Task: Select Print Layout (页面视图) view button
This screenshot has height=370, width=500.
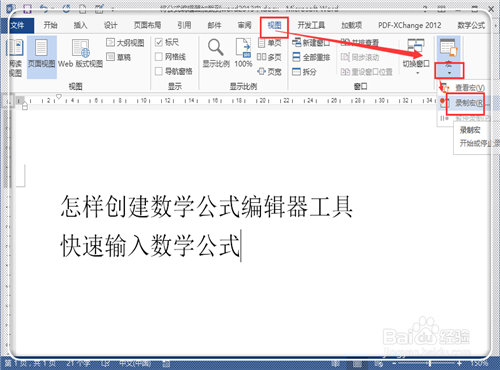Action: 41,57
